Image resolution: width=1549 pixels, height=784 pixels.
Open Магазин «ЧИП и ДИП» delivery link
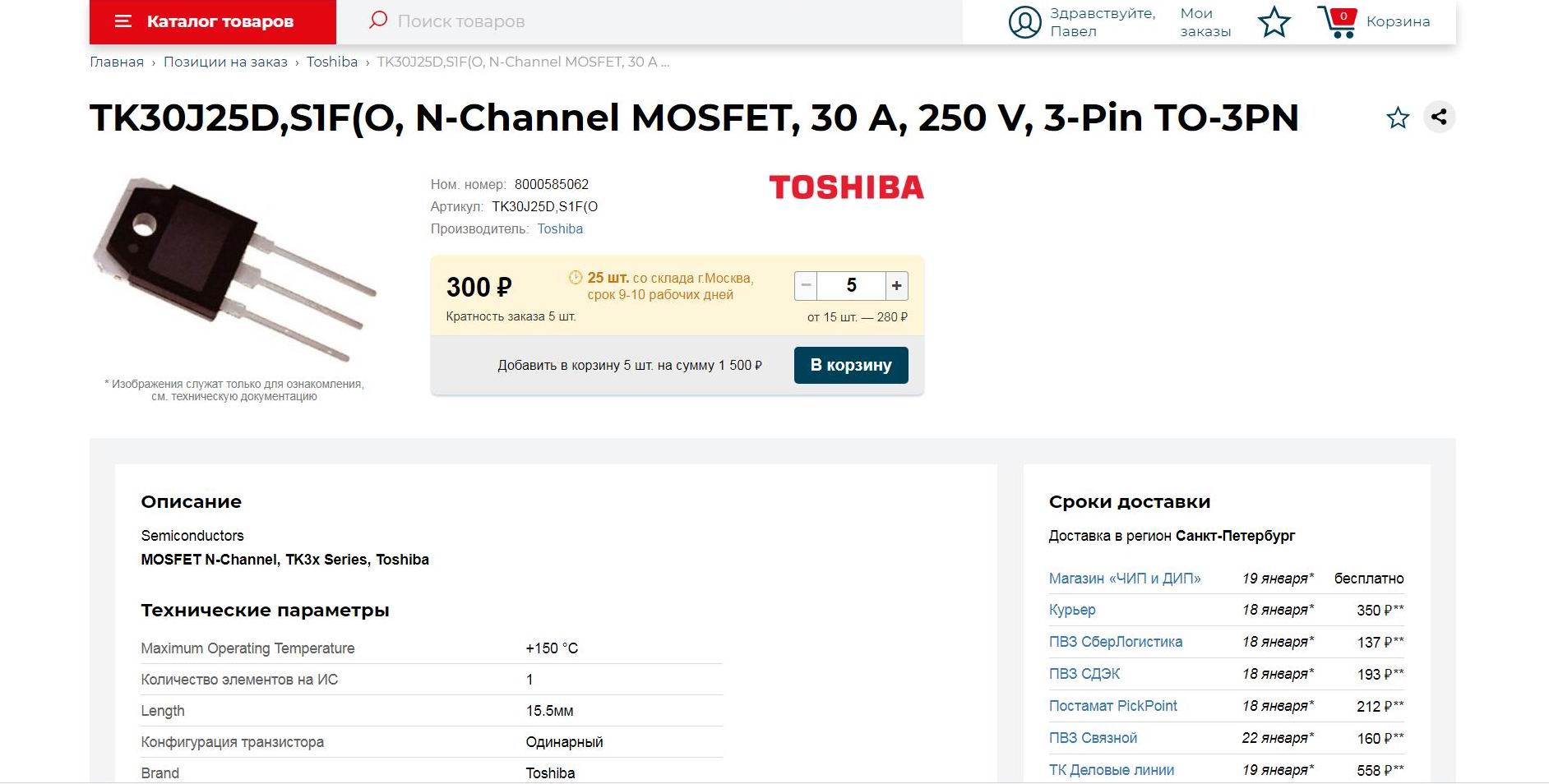[1125, 579]
